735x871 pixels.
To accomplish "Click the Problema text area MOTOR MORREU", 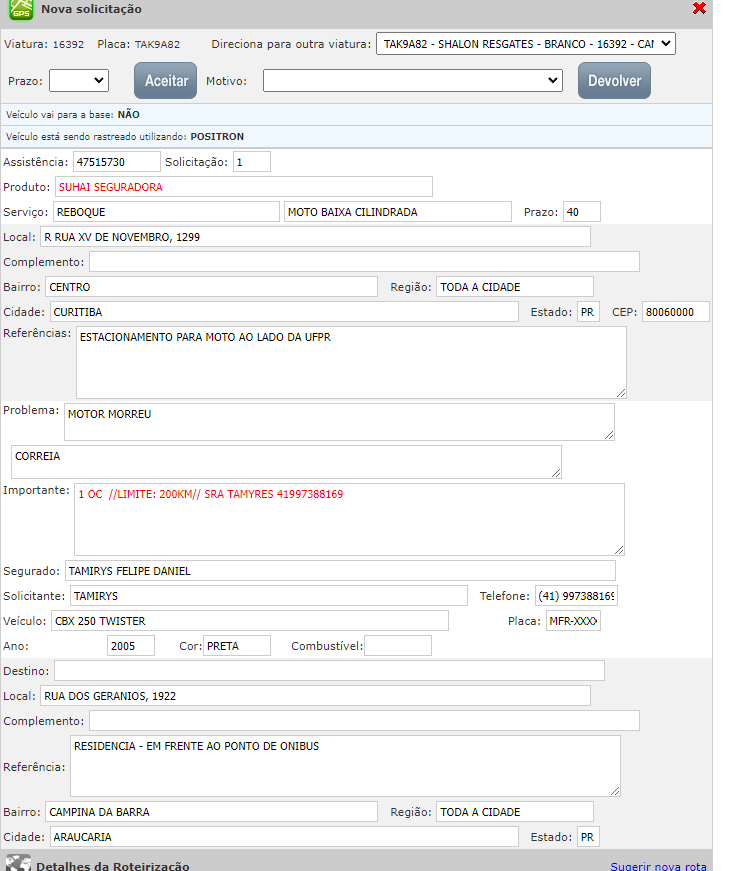I will pyautogui.click(x=339, y=422).
